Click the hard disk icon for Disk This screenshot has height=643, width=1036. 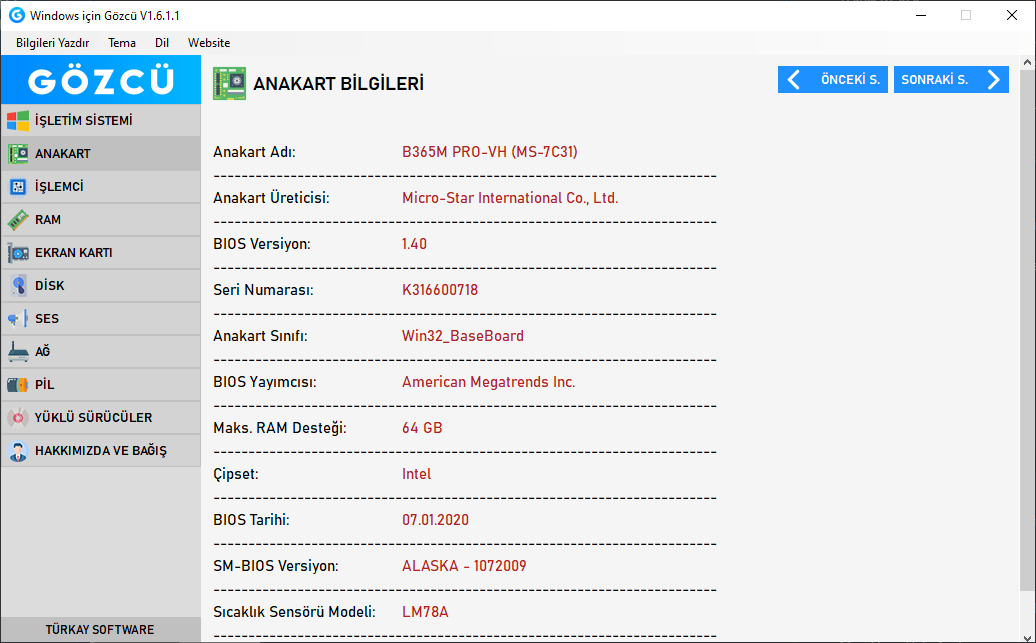pos(18,286)
